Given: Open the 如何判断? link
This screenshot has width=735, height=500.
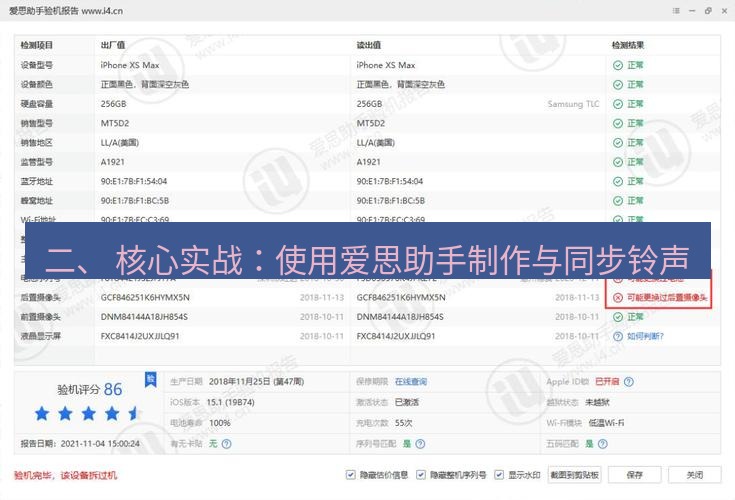Looking at the screenshot, I should click(x=645, y=336).
